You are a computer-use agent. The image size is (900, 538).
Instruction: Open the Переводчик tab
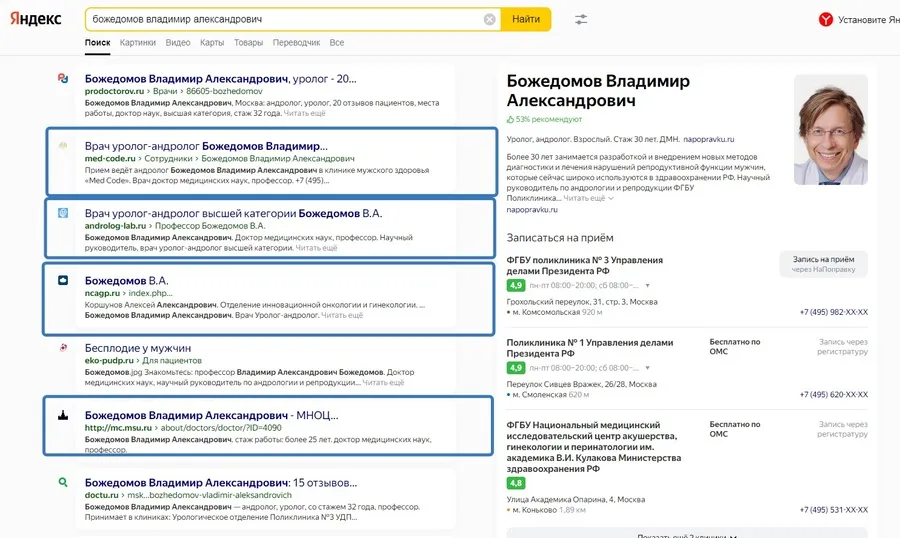pos(296,42)
